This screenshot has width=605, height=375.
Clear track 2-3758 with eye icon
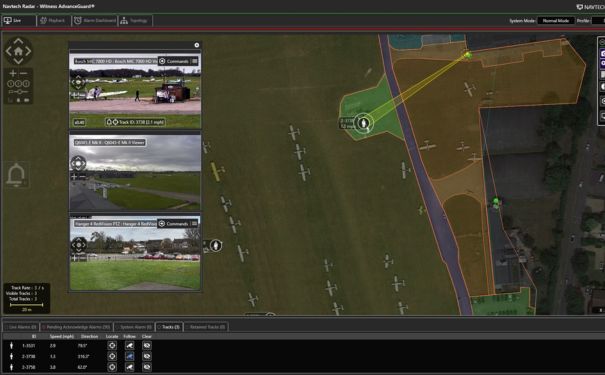click(147, 367)
